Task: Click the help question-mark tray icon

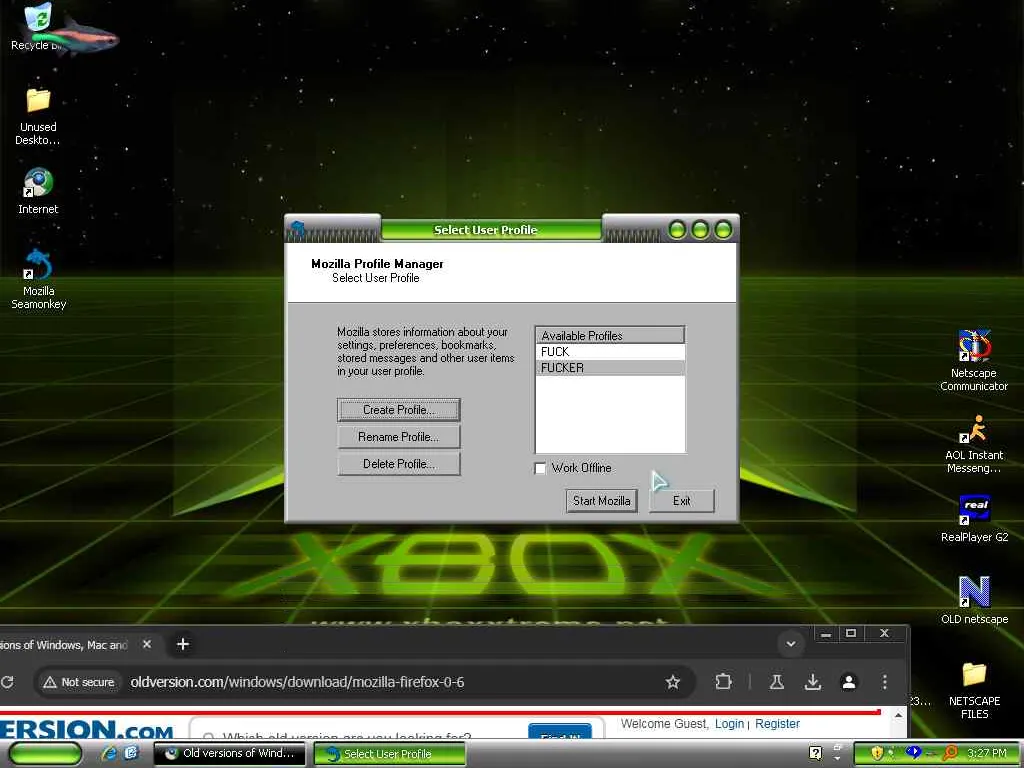Action: (x=815, y=753)
